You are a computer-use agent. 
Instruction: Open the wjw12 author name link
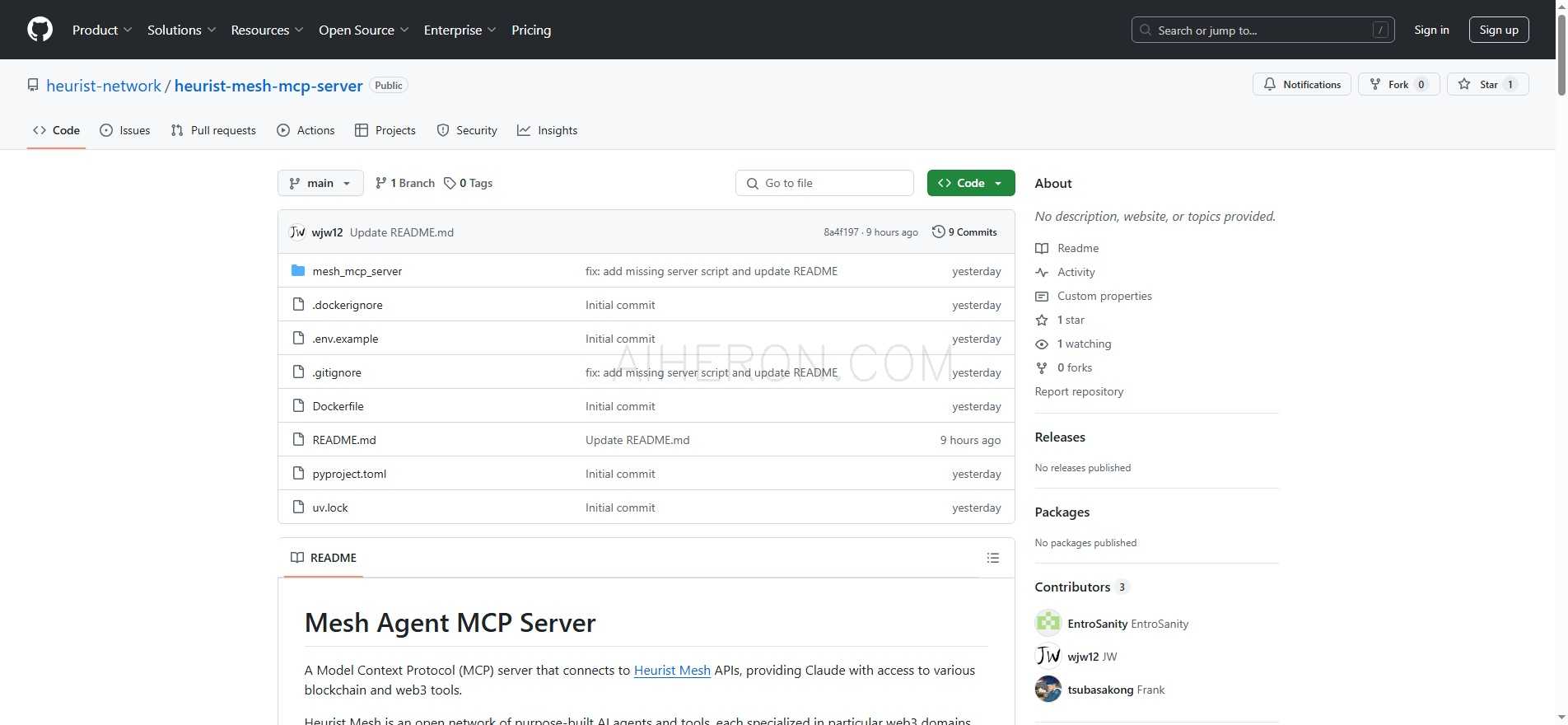point(327,232)
